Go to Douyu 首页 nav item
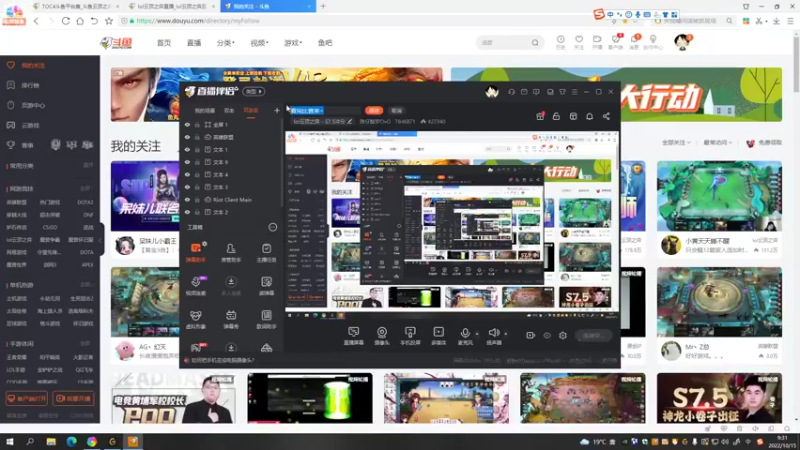Screen dimensions: 800x450 click(x=164, y=43)
